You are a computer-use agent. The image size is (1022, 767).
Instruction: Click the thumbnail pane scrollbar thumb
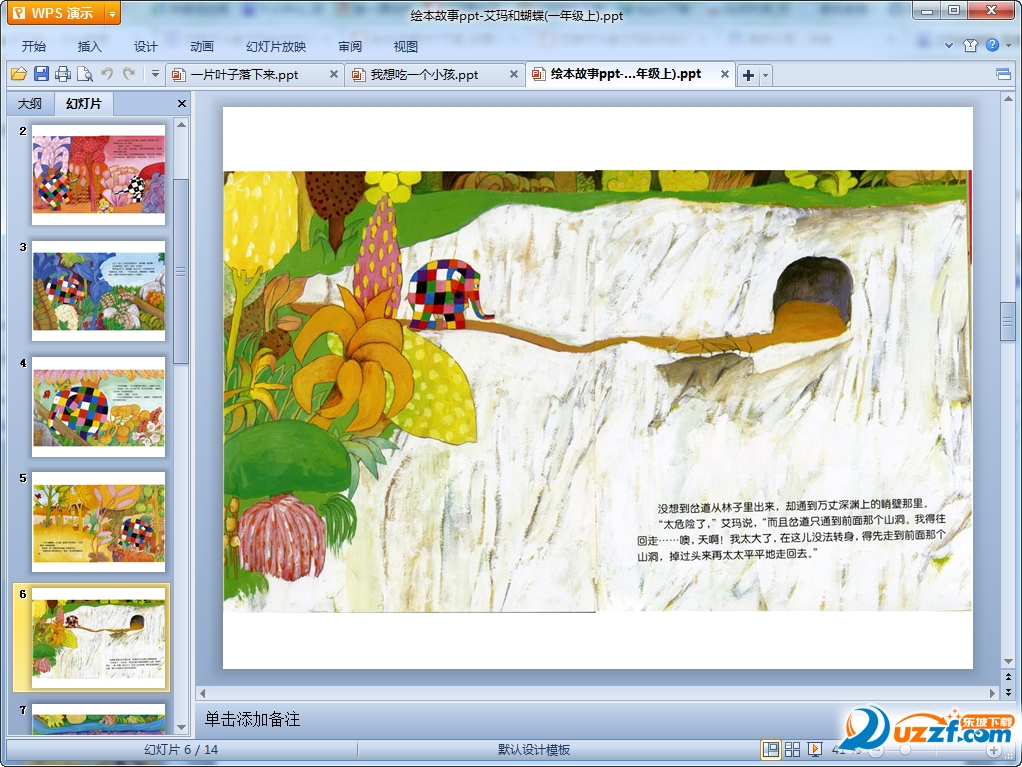click(x=181, y=271)
